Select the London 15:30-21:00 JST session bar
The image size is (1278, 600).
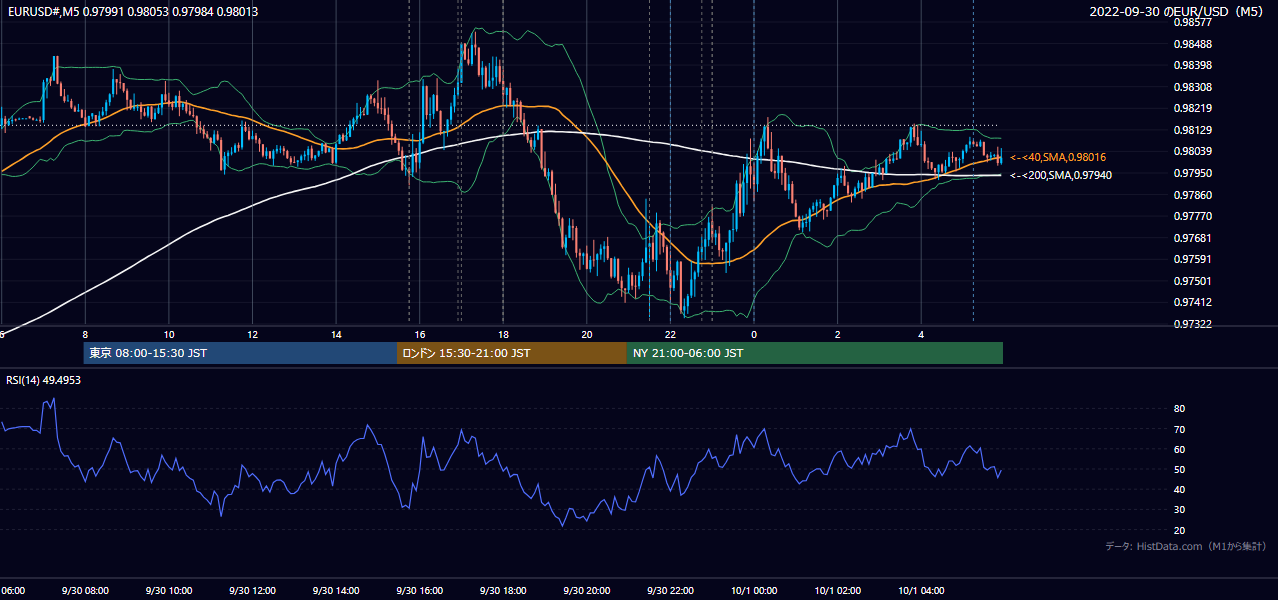click(512, 353)
